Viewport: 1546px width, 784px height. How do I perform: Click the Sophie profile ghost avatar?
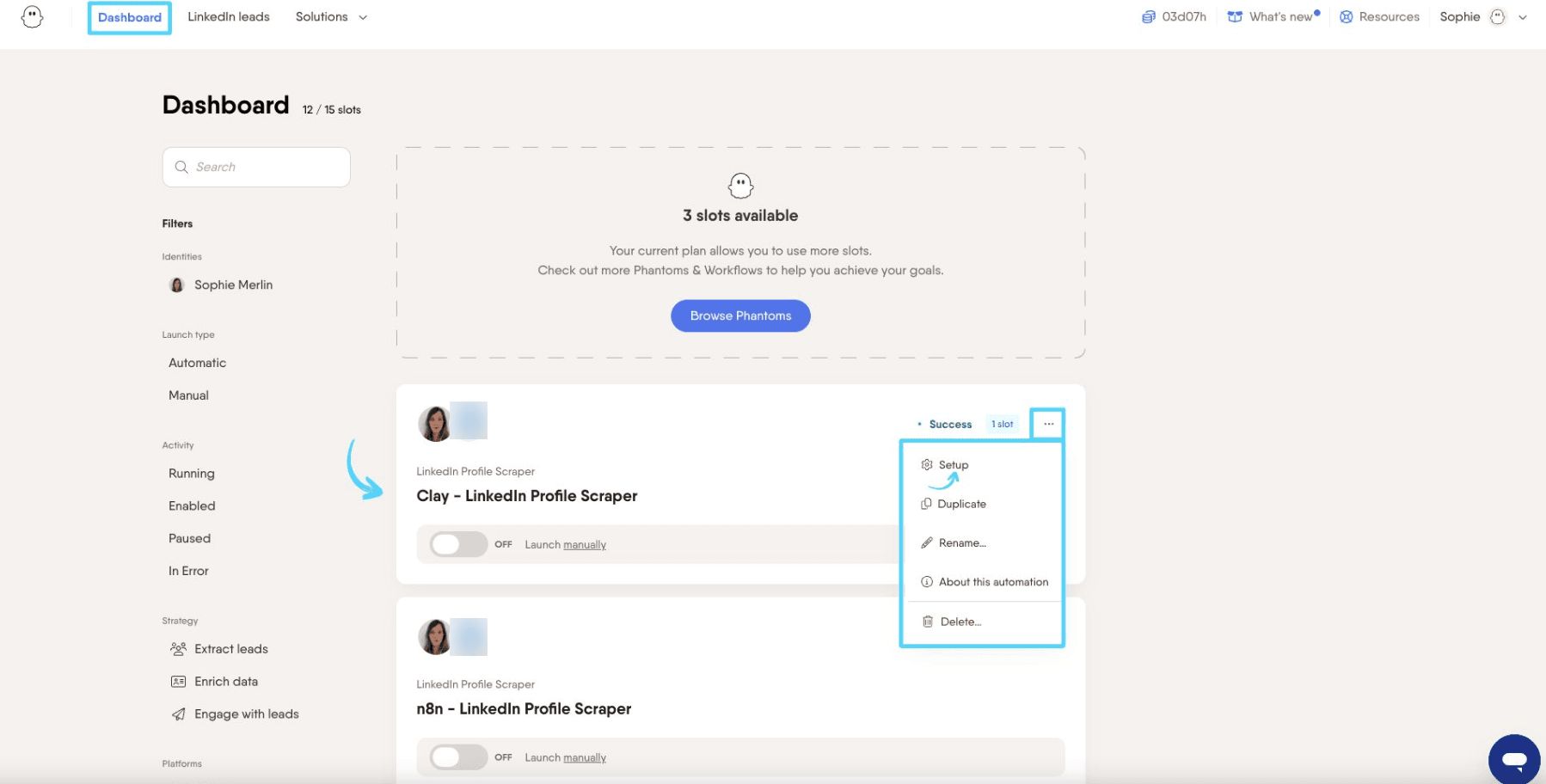pyautogui.click(x=1498, y=17)
